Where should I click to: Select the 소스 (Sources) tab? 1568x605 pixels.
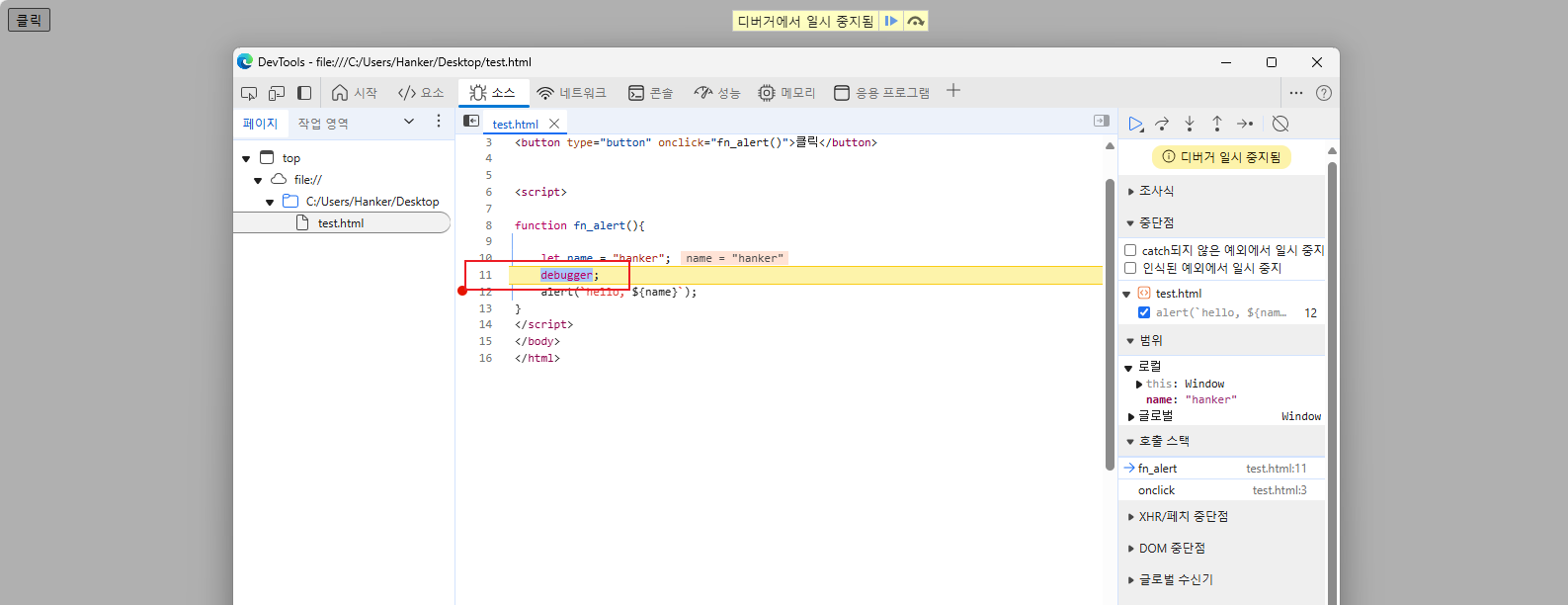tap(493, 93)
